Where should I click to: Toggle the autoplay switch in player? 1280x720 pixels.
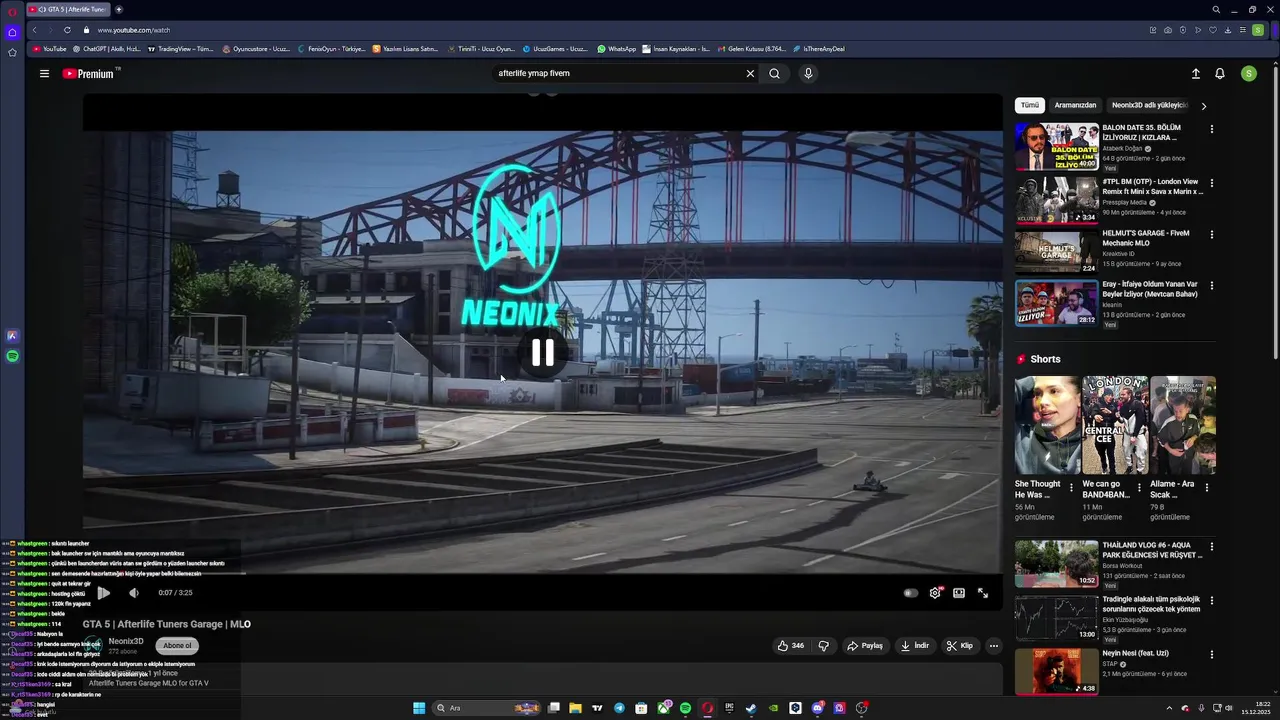coord(911,593)
